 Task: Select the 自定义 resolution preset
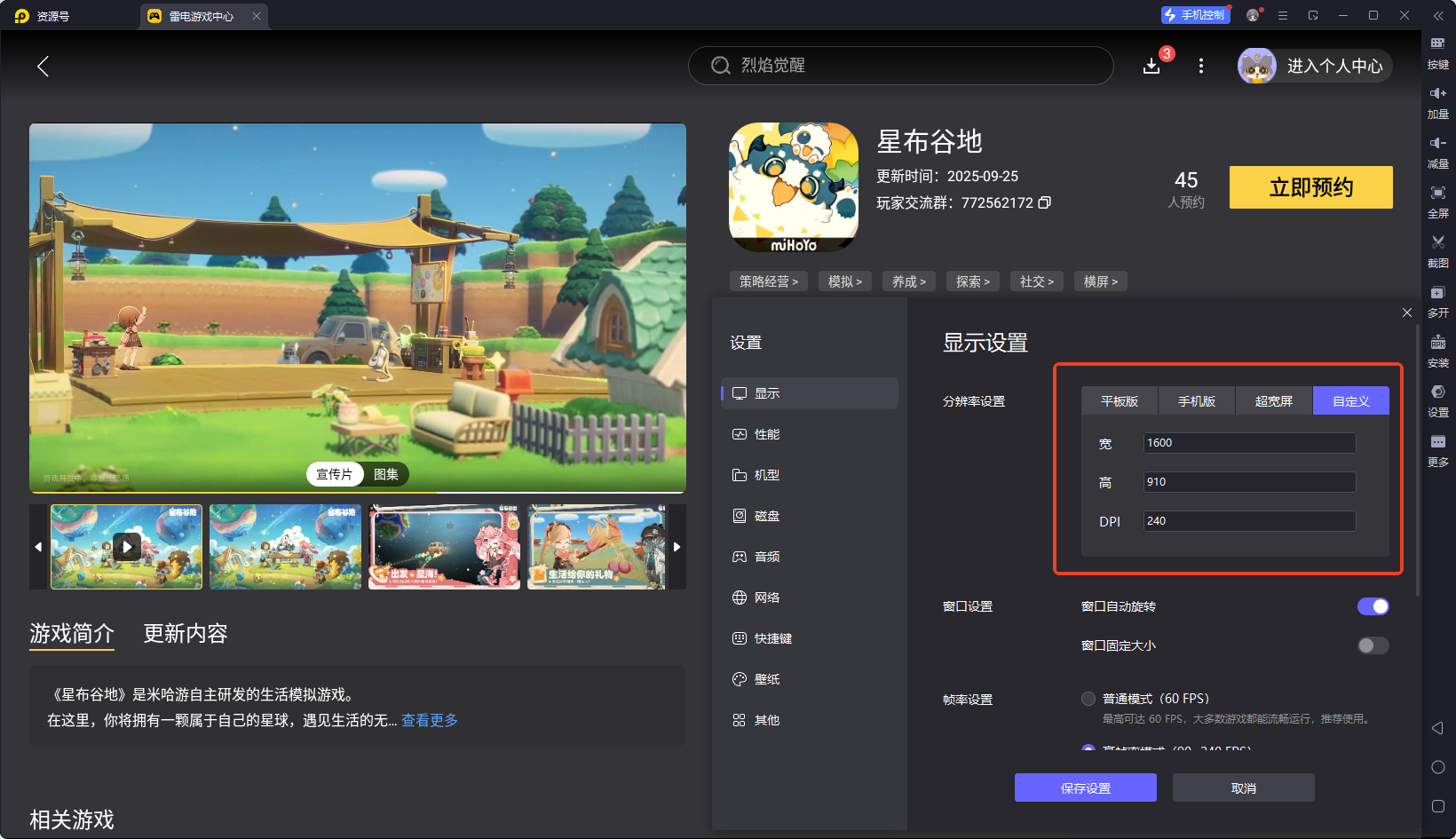tap(1350, 400)
